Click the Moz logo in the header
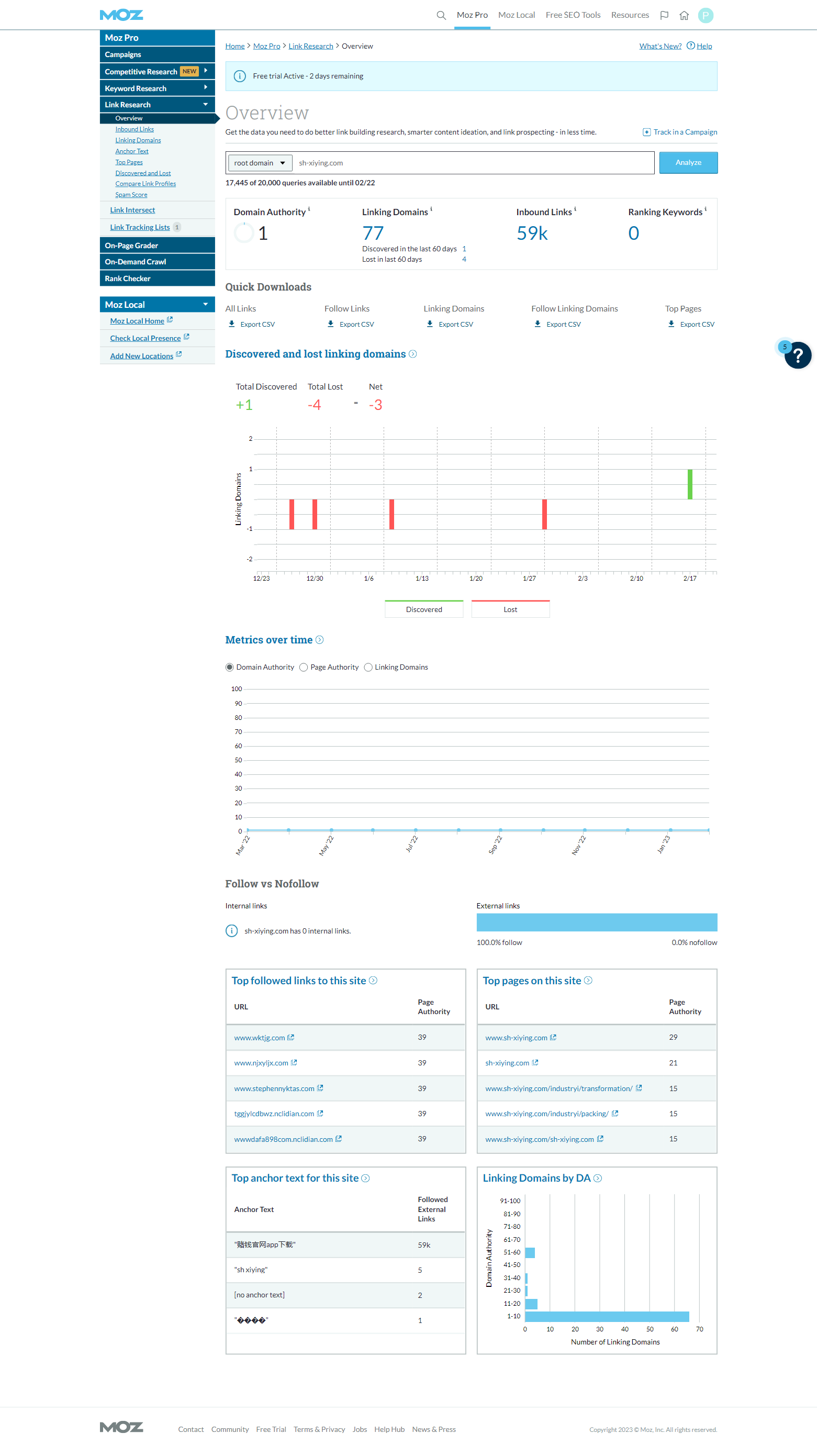The height and width of the screenshot is (1456, 817). tap(121, 15)
